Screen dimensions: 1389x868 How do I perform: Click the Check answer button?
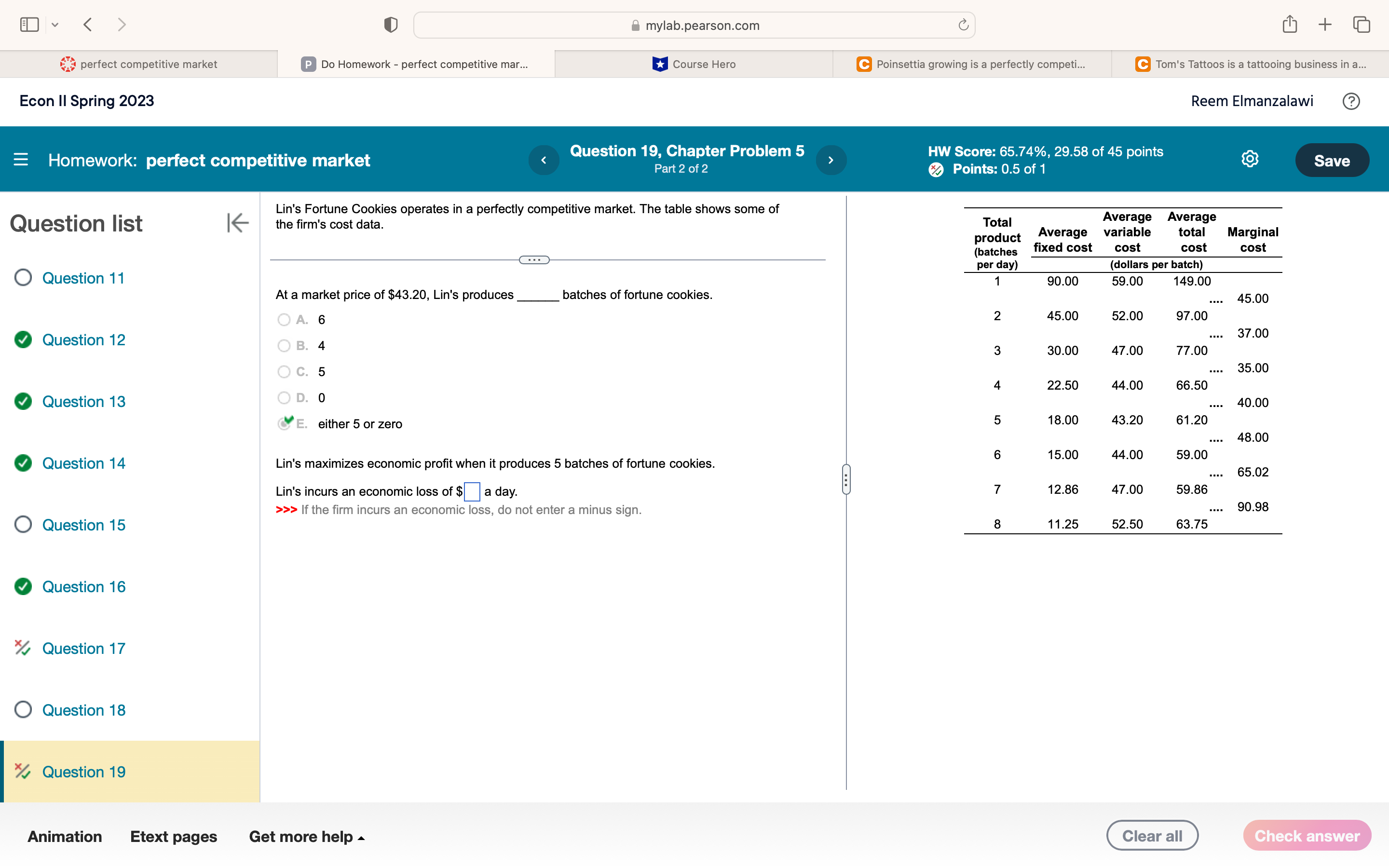(1307, 835)
